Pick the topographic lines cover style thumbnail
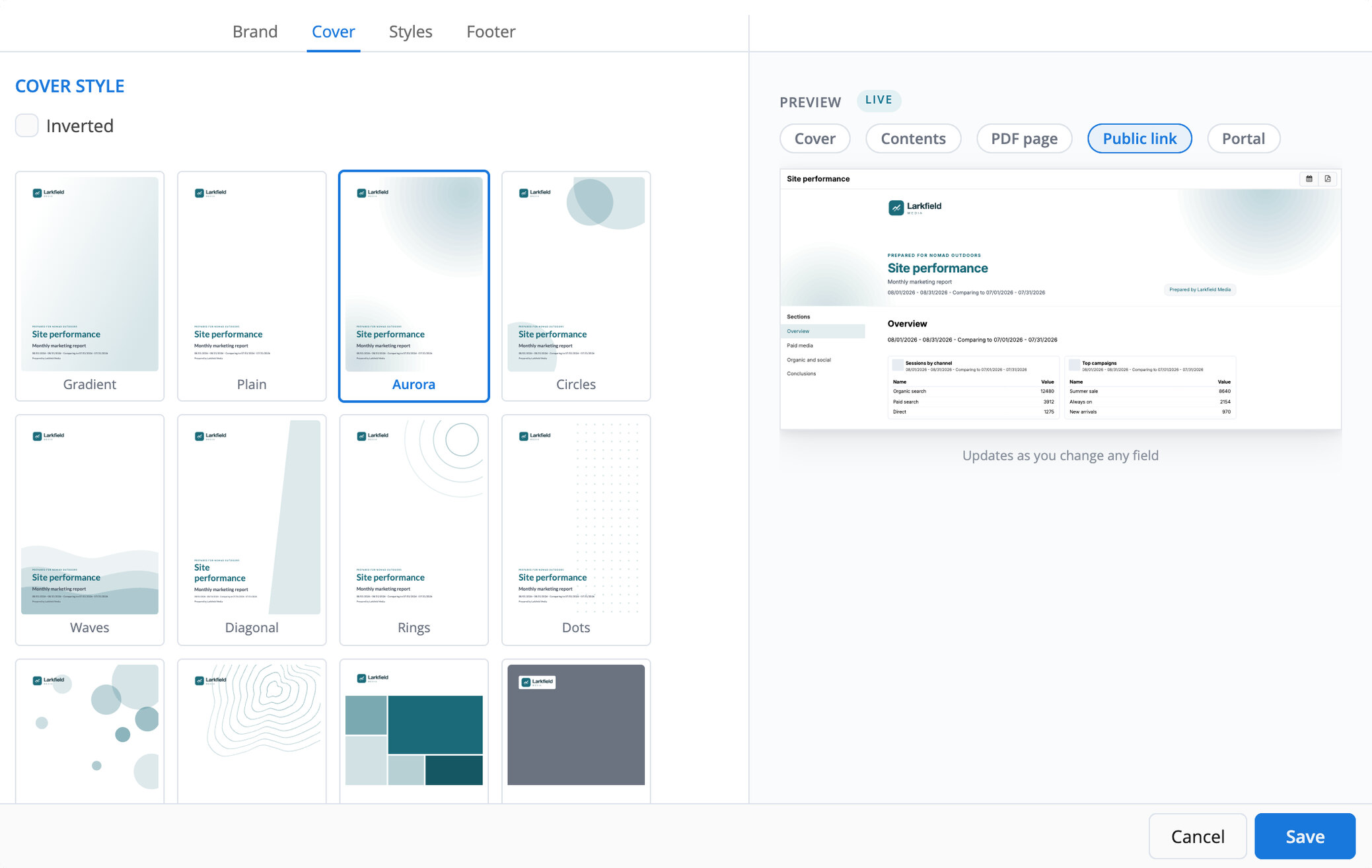The image size is (1372, 868). click(252, 731)
